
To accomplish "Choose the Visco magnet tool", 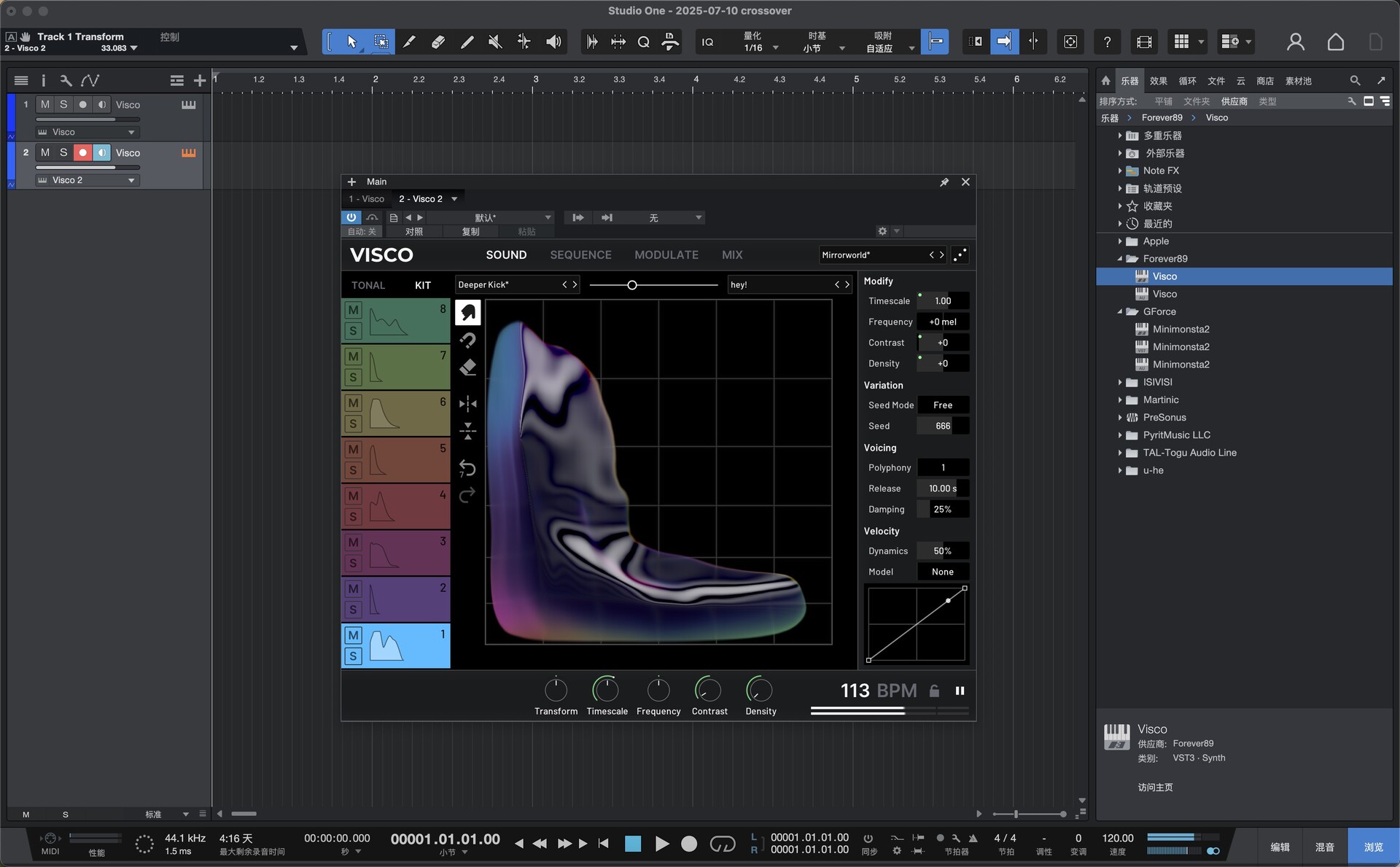I will tap(468, 340).
